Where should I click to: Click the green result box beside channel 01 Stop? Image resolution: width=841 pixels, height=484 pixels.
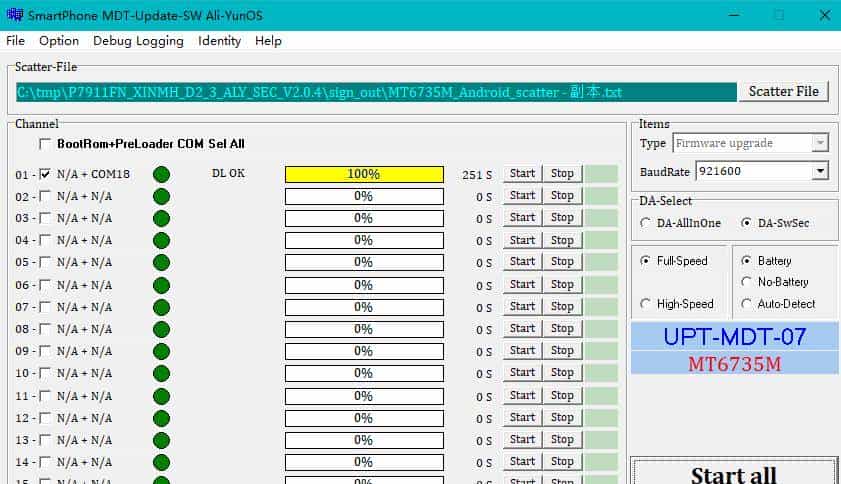pyautogui.click(x=601, y=174)
